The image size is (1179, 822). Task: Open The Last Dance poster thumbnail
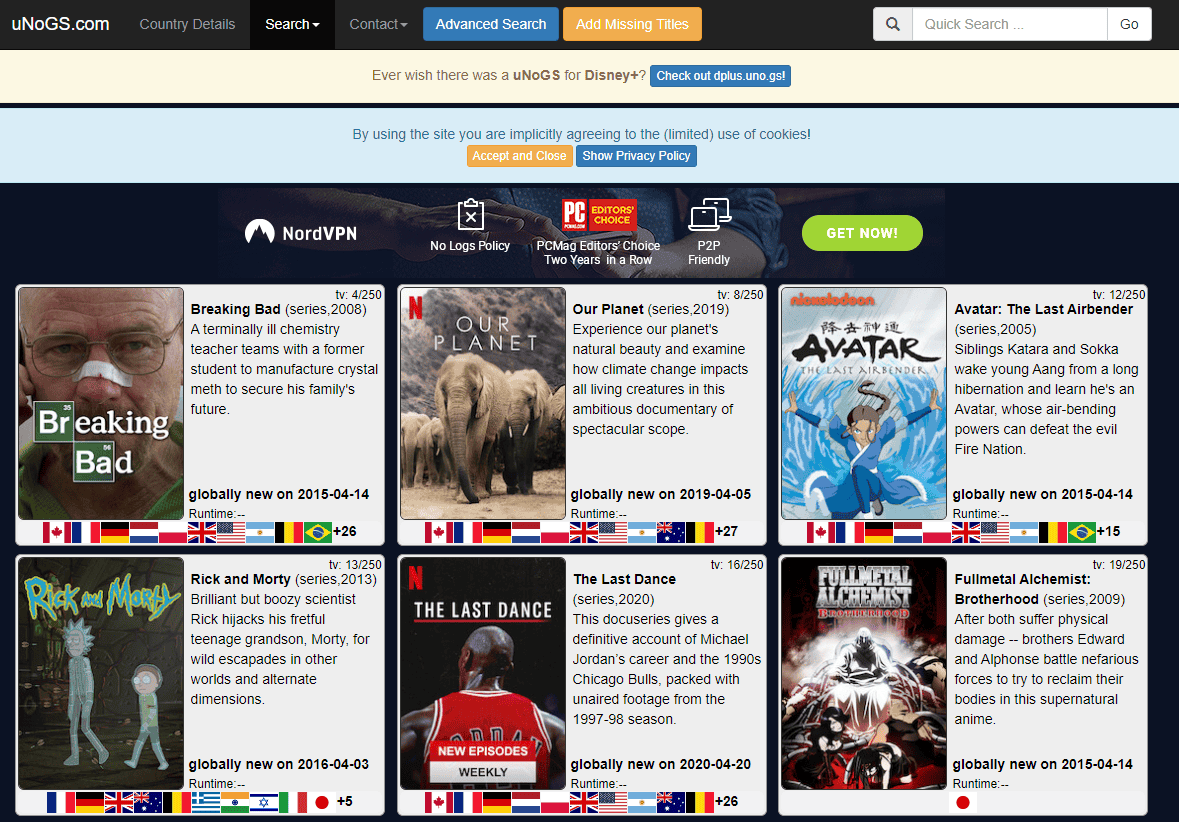coord(483,673)
